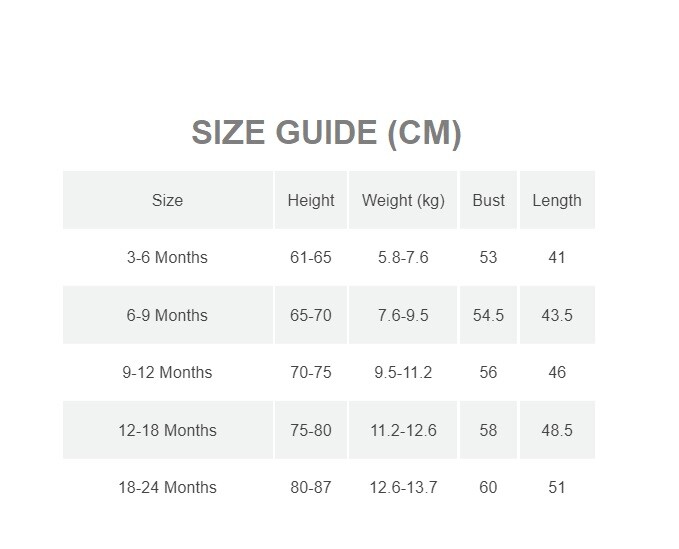This screenshot has width=679, height=549.
Task: Click the 61-65 height value
Action: 310,257
